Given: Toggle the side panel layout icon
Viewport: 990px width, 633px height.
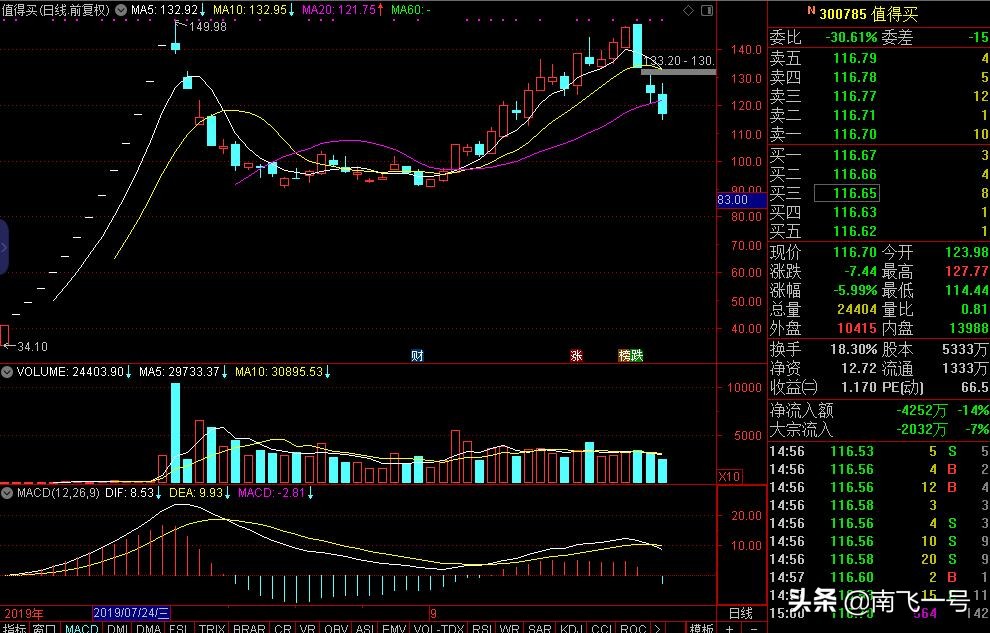Looking at the screenshot, I should [x=707, y=10].
